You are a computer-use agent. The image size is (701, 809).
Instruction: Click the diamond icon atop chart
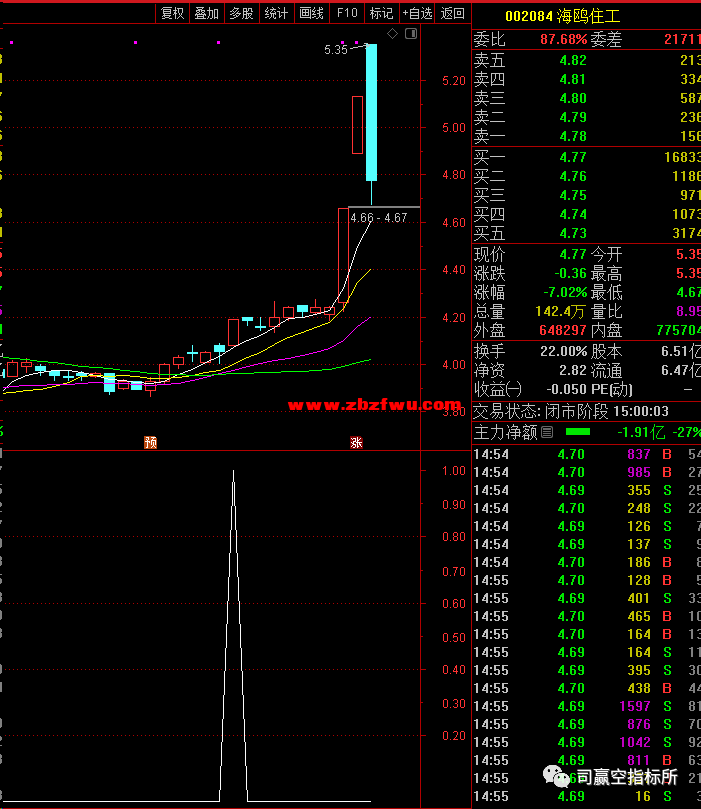pos(393,34)
